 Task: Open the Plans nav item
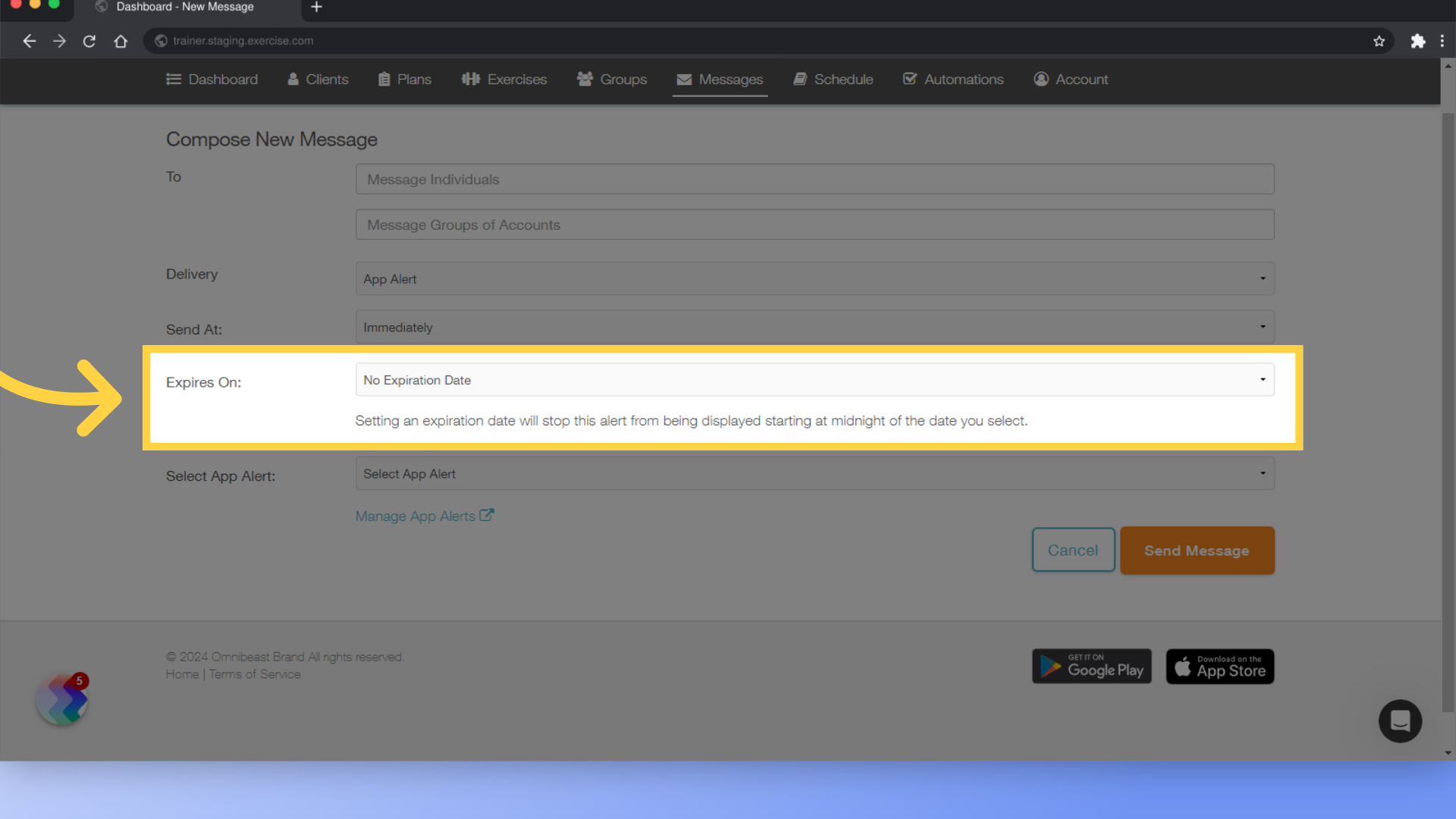pos(405,79)
